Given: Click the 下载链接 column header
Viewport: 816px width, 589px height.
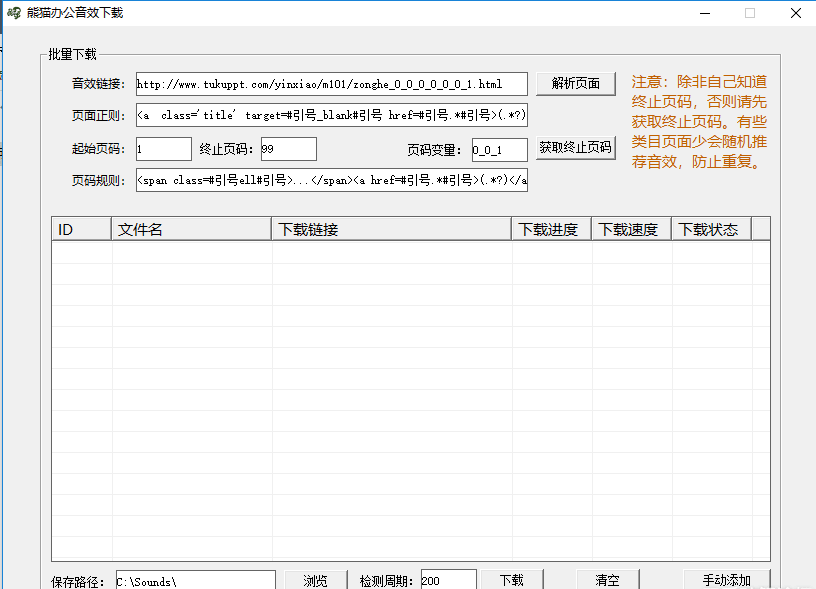Looking at the screenshot, I should click(x=391, y=229).
